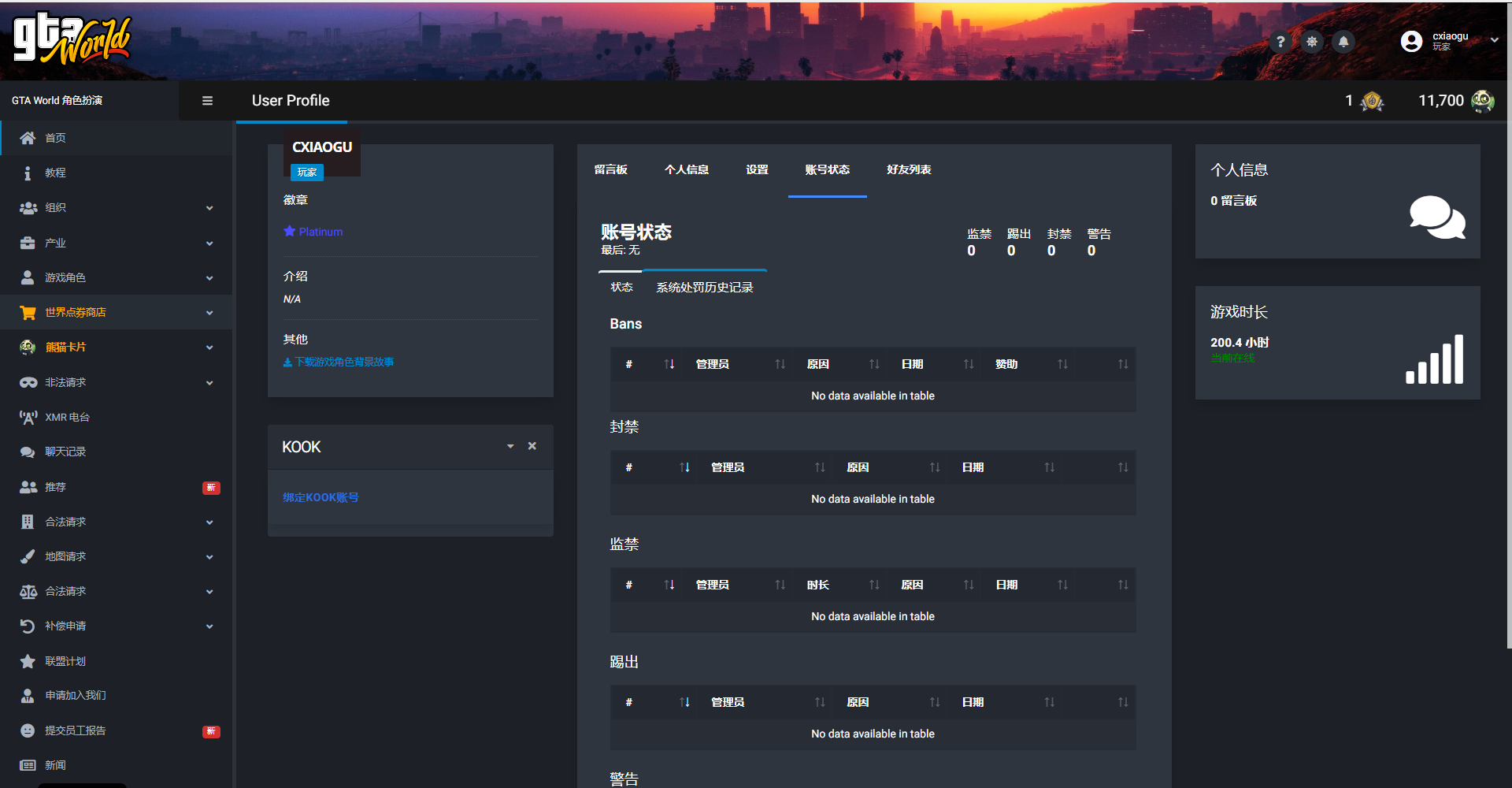Click the 玩家 role badge under CXIAOGU
The width and height of the screenshot is (1512, 788).
pyautogui.click(x=307, y=172)
